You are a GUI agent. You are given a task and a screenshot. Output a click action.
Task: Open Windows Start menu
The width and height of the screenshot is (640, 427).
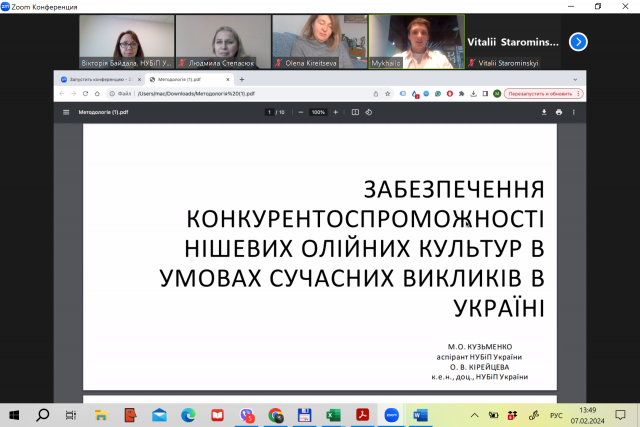click(x=14, y=415)
